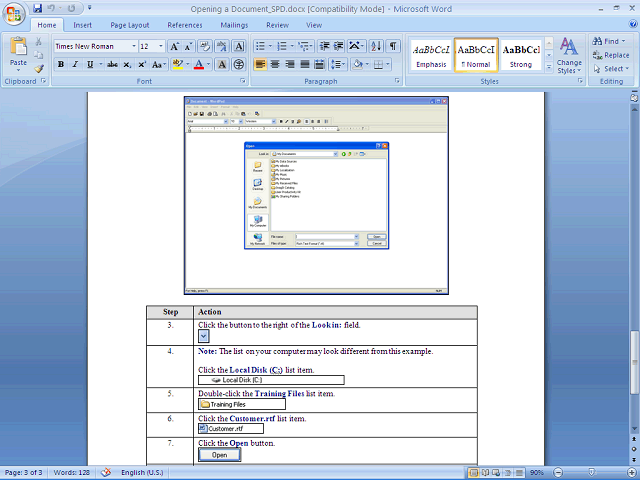The width and height of the screenshot is (640, 480).
Task: Toggle Italic formatting
Action: coord(75,64)
